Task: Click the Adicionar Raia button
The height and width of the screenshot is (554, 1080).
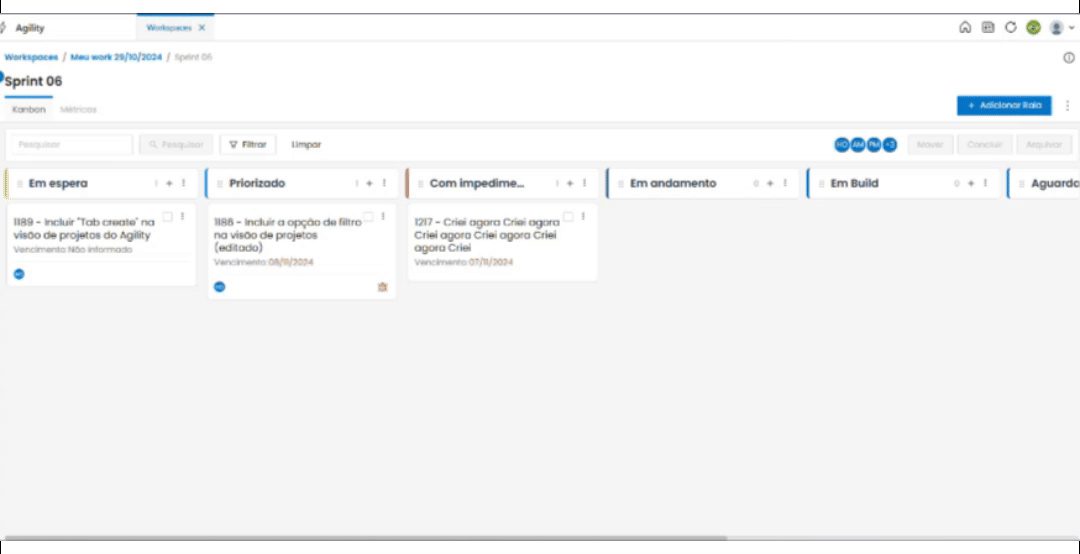Action: (x=1004, y=105)
